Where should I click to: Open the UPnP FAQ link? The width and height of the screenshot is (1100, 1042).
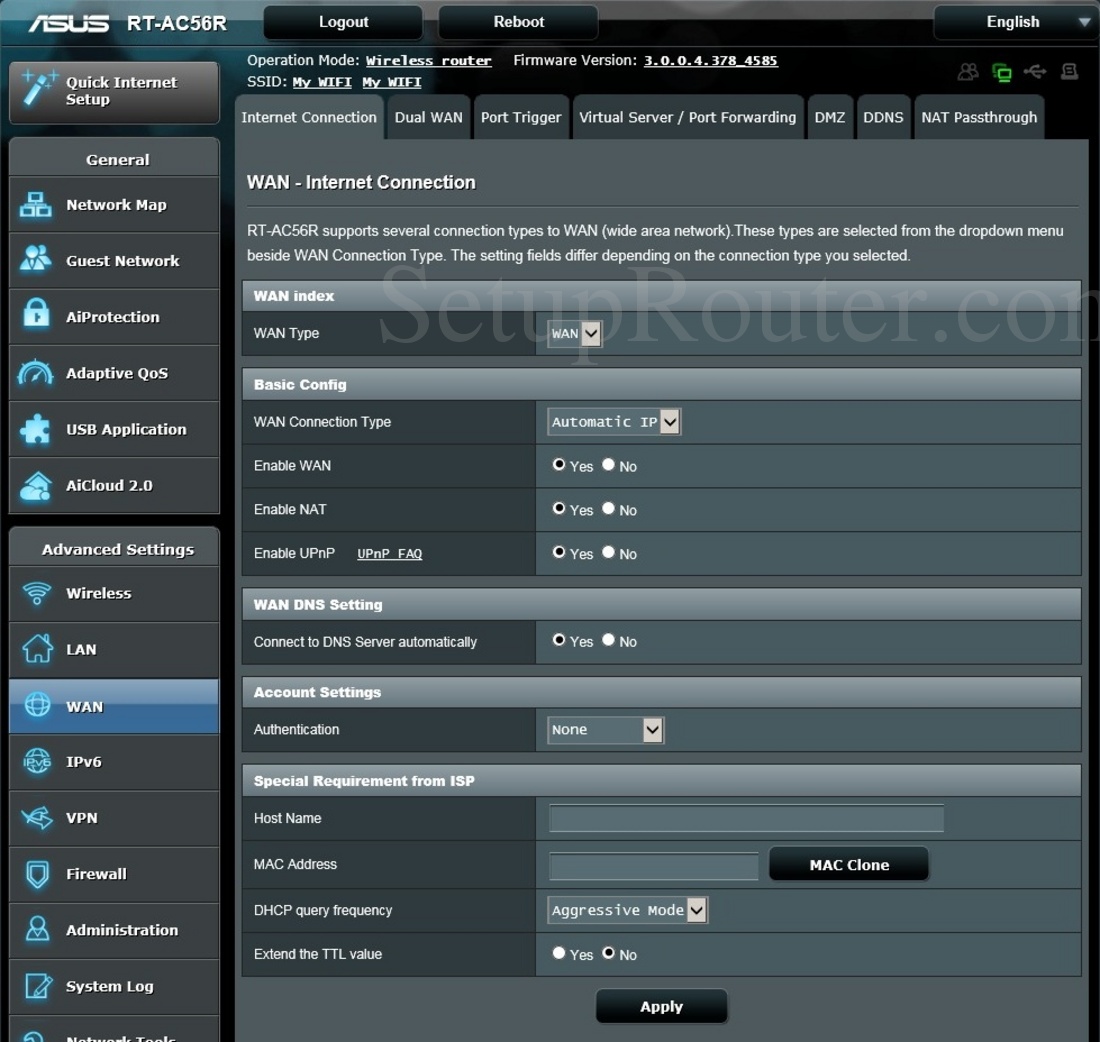[x=389, y=554]
